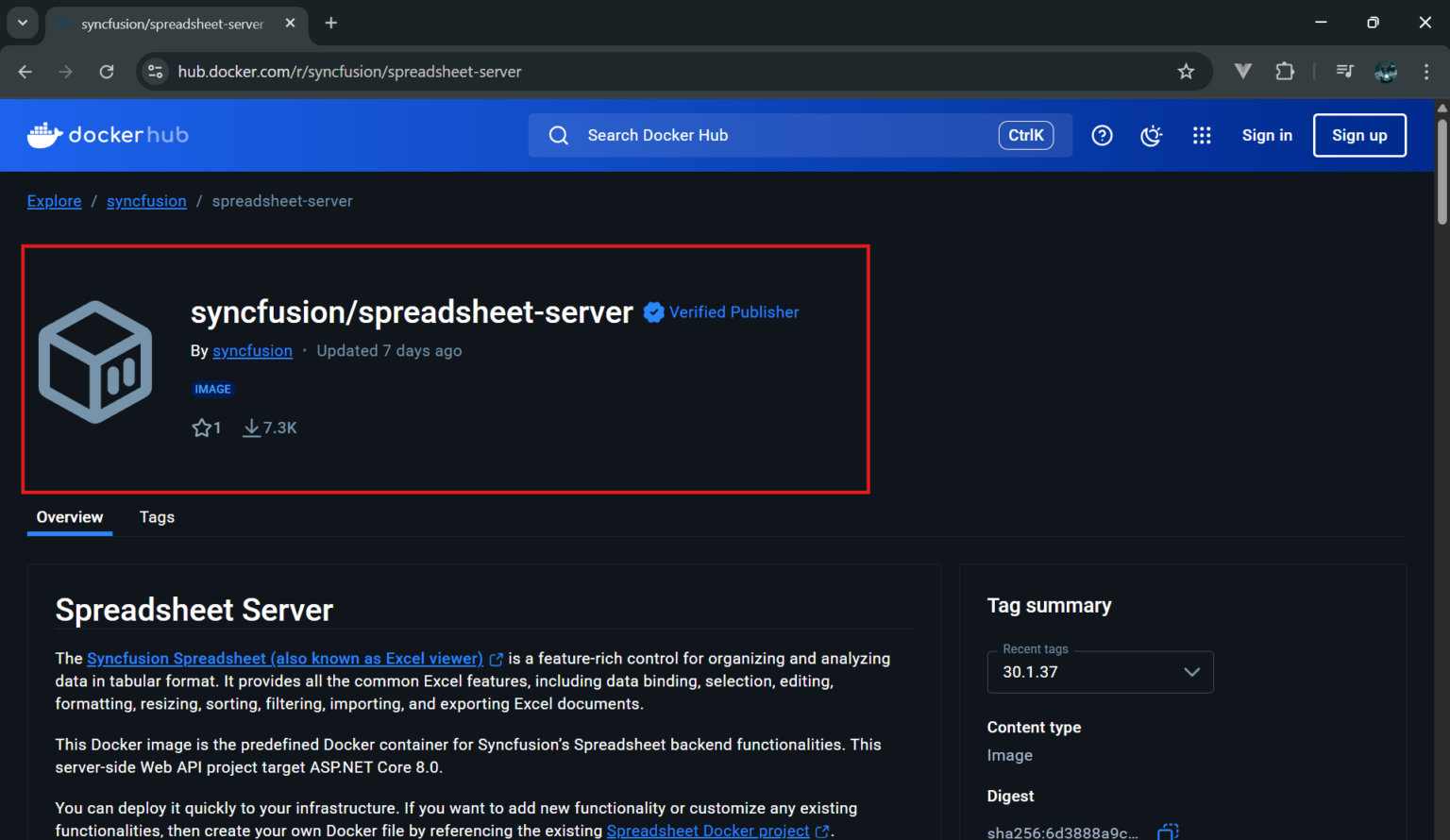Image resolution: width=1450 pixels, height=840 pixels.
Task: Click the download count icon showing 7.3K
Action: tap(251, 427)
